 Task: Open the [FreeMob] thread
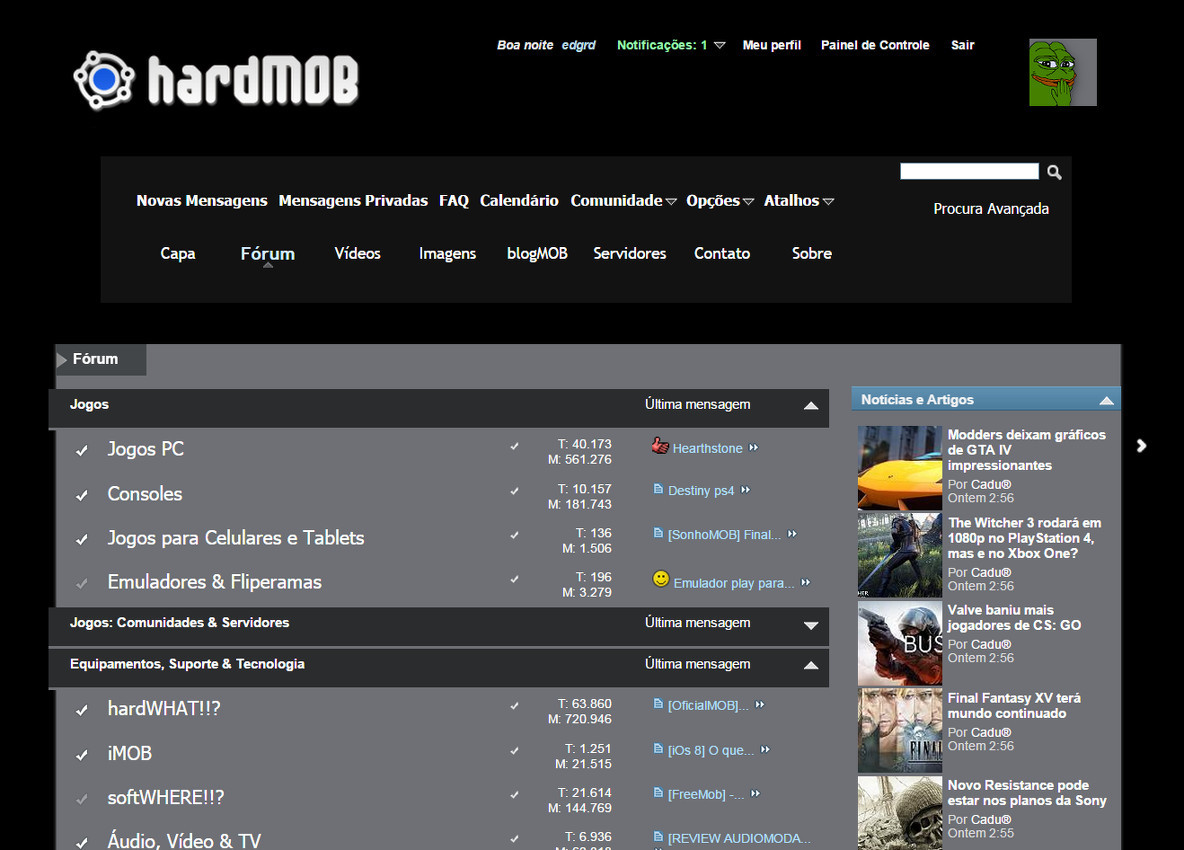point(706,794)
